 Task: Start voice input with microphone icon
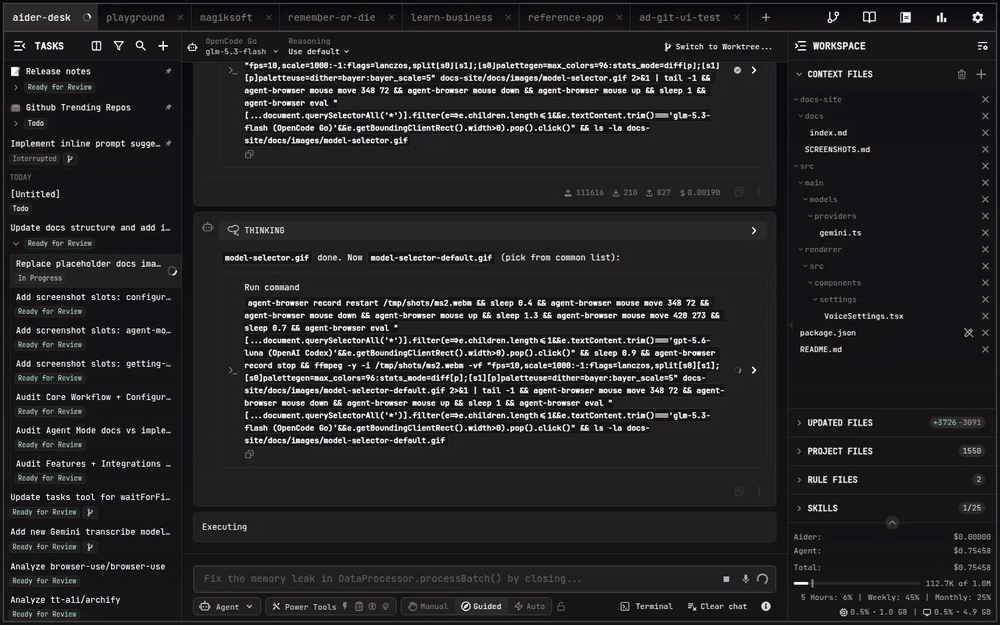point(745,579)
